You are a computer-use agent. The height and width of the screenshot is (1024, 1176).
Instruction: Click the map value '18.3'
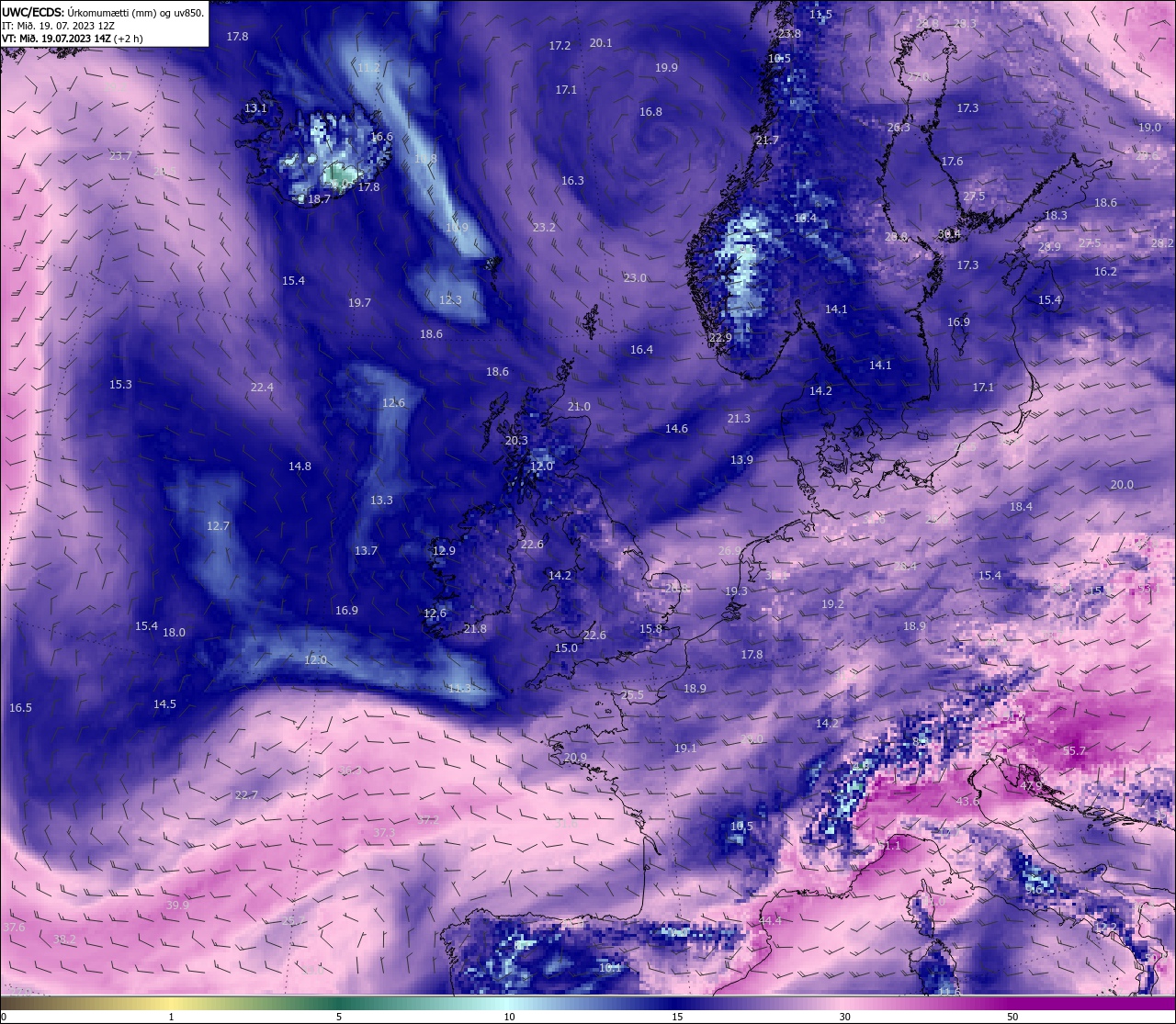tap(1056, 215)
